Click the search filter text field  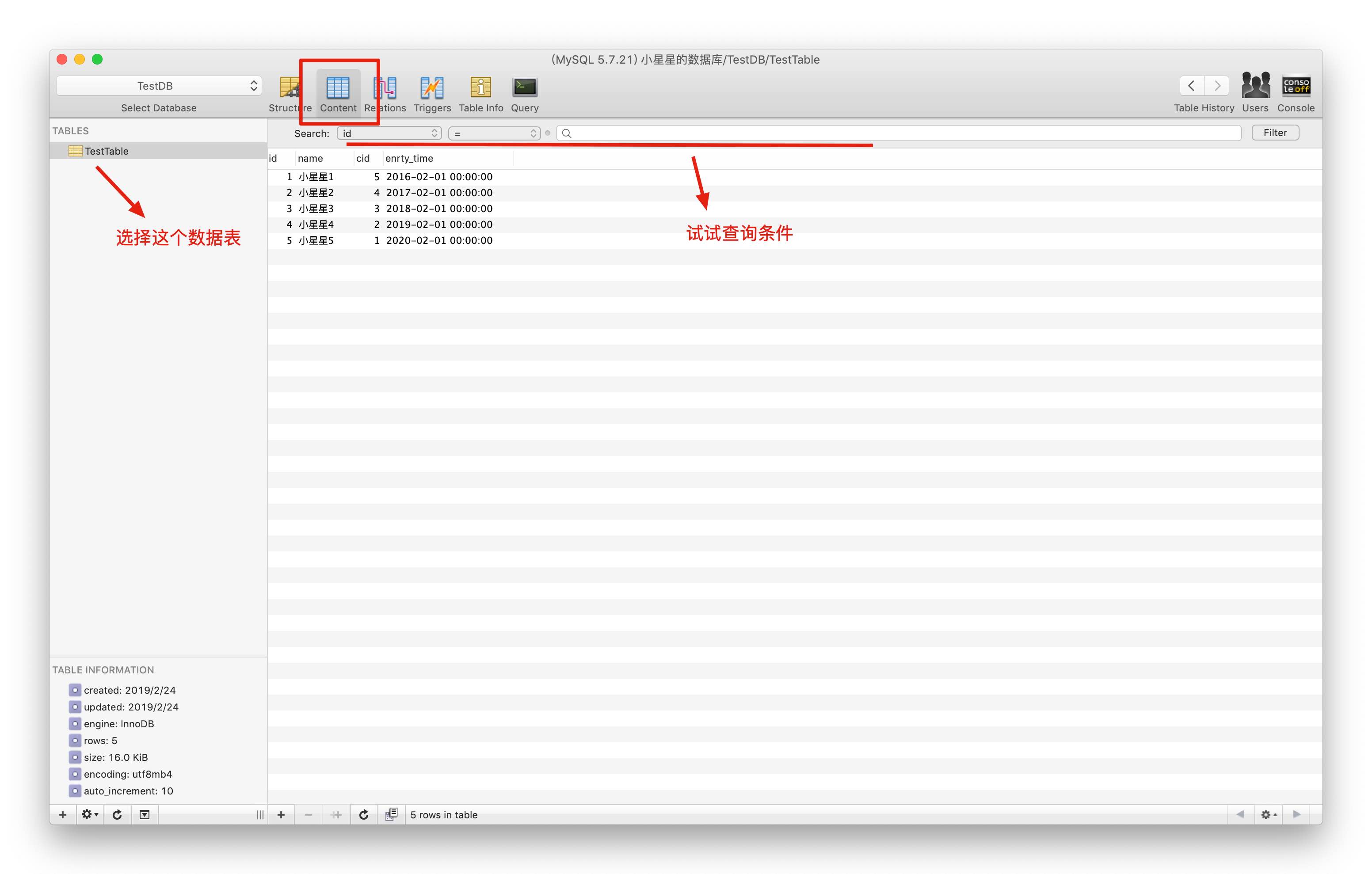coord(899,133)
